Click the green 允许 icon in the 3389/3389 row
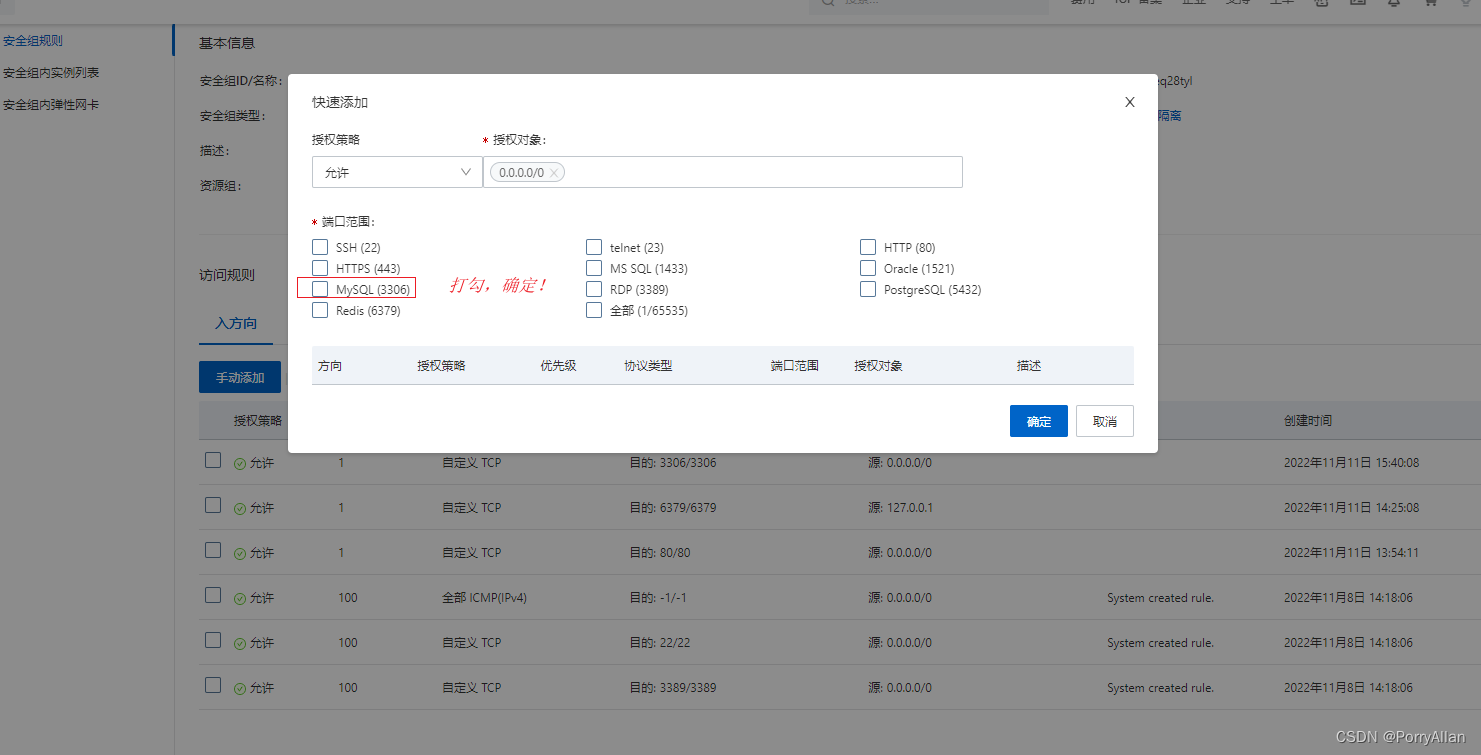This screenshot has height=755, width=1481. 240,689
